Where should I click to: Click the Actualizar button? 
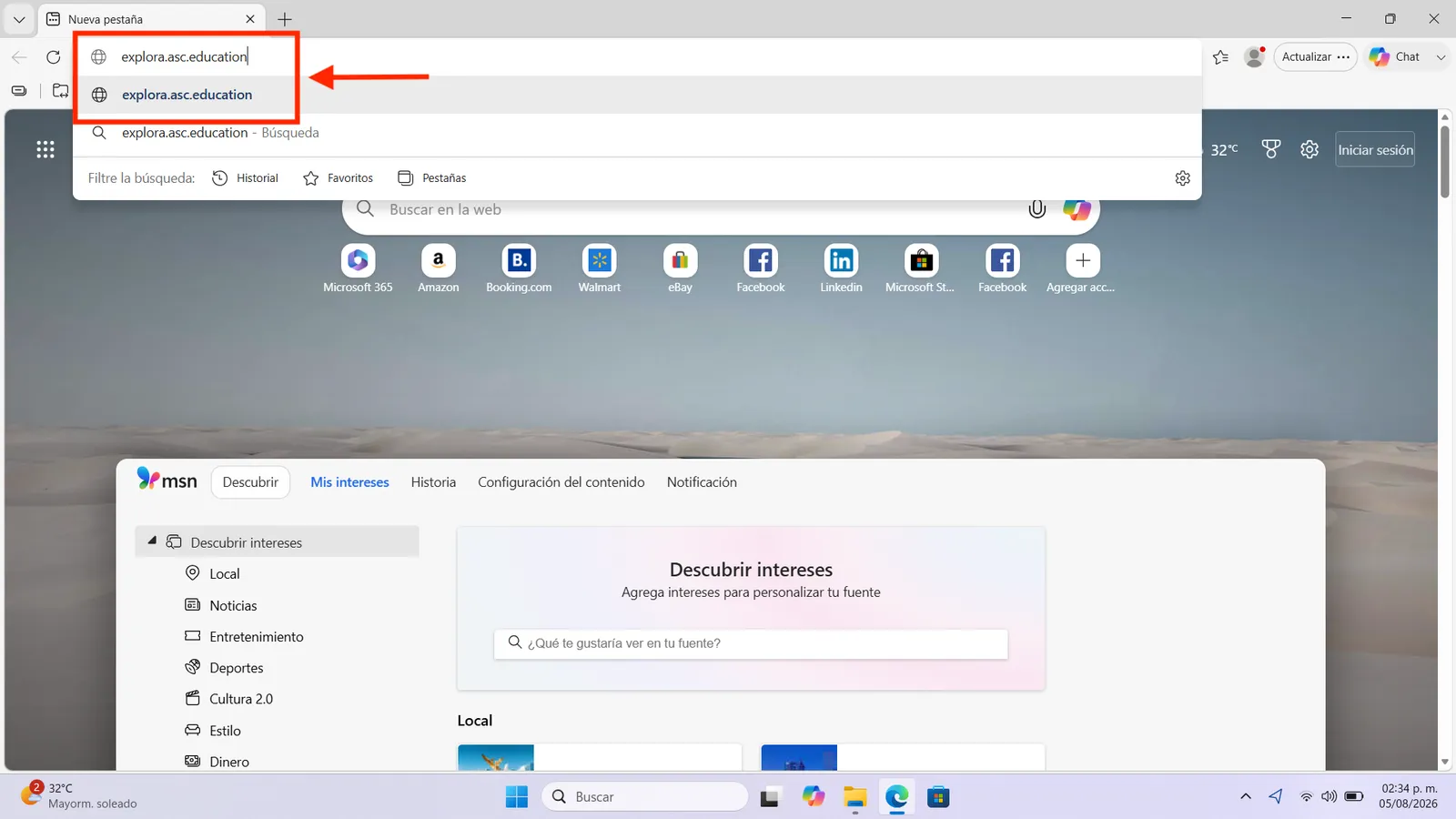coord(1315,56)
